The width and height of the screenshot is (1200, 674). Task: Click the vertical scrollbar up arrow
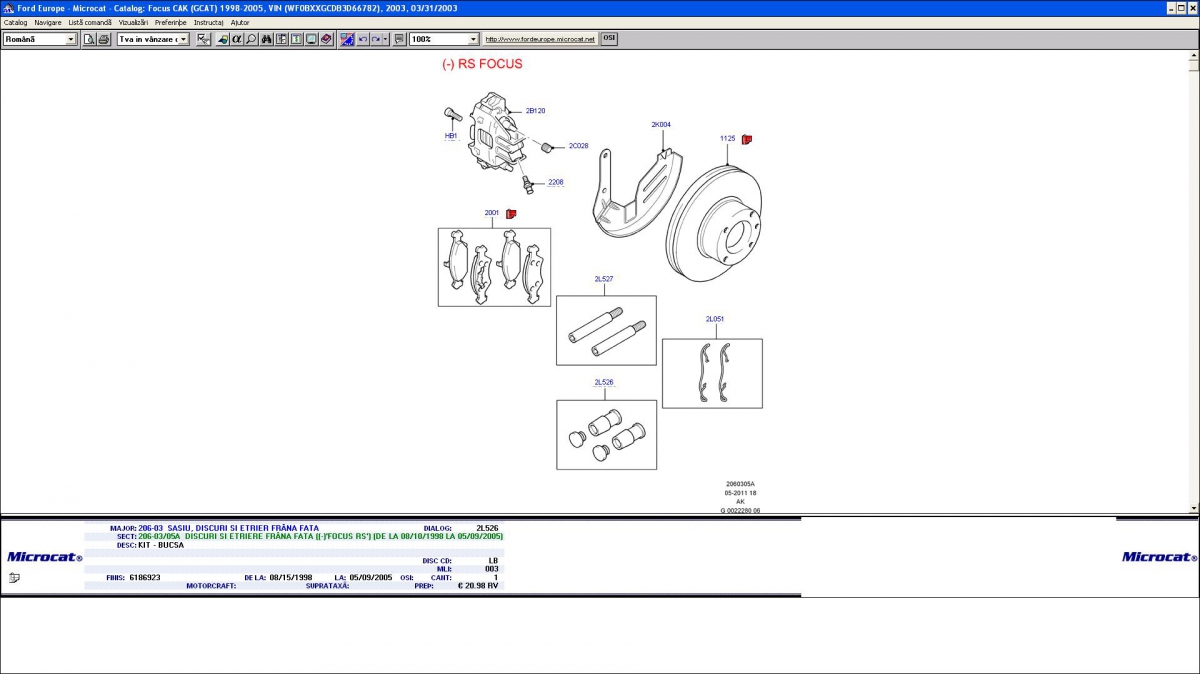point(1194,56)
